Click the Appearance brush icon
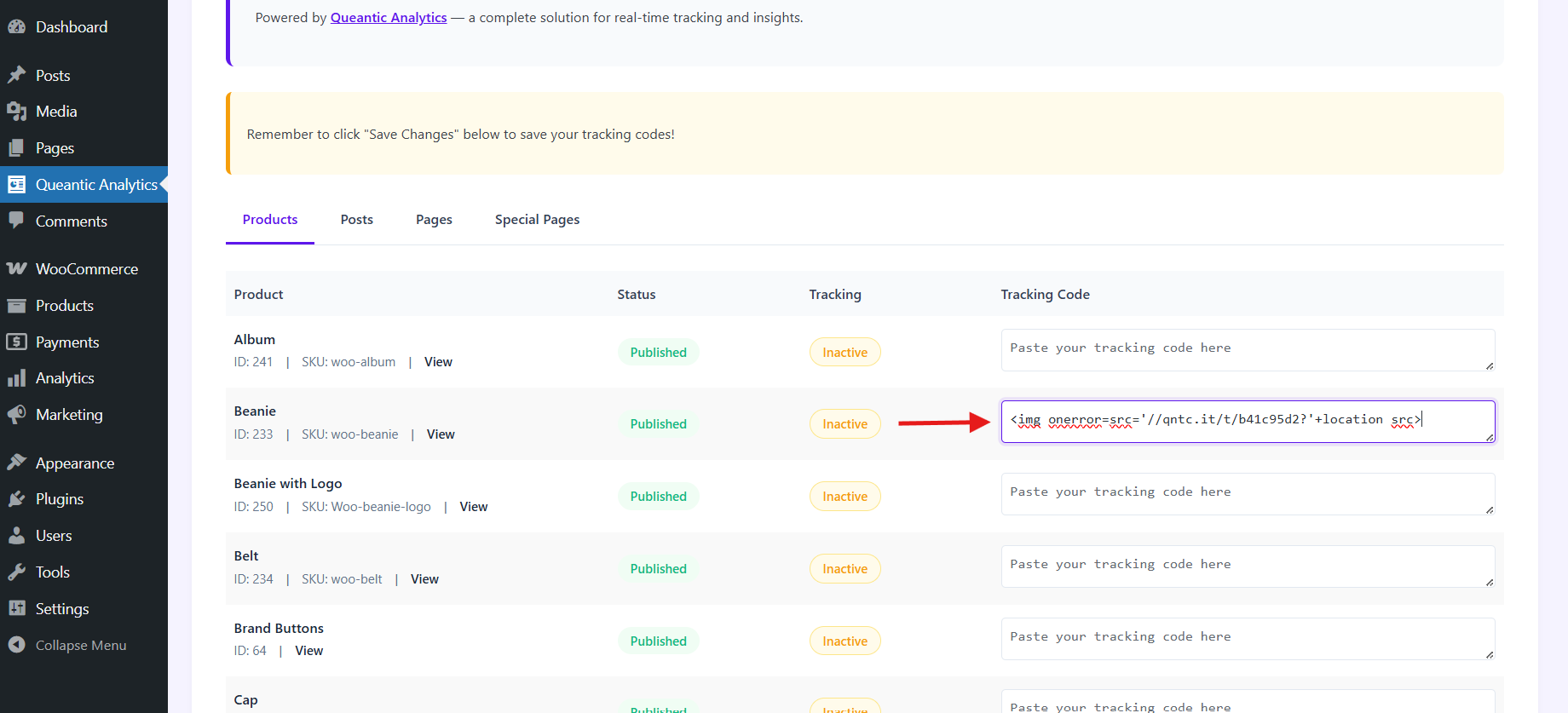Image resolution: width=1568 pixels, height=713 pixels. (x=17, y=463)
